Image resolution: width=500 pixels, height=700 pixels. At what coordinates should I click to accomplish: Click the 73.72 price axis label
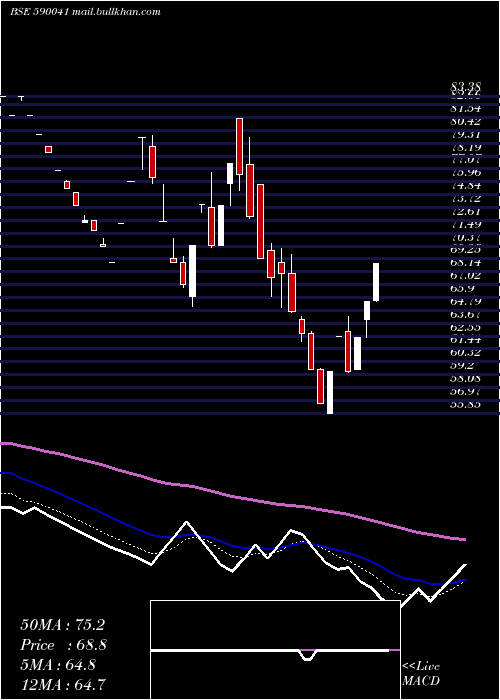465,198
